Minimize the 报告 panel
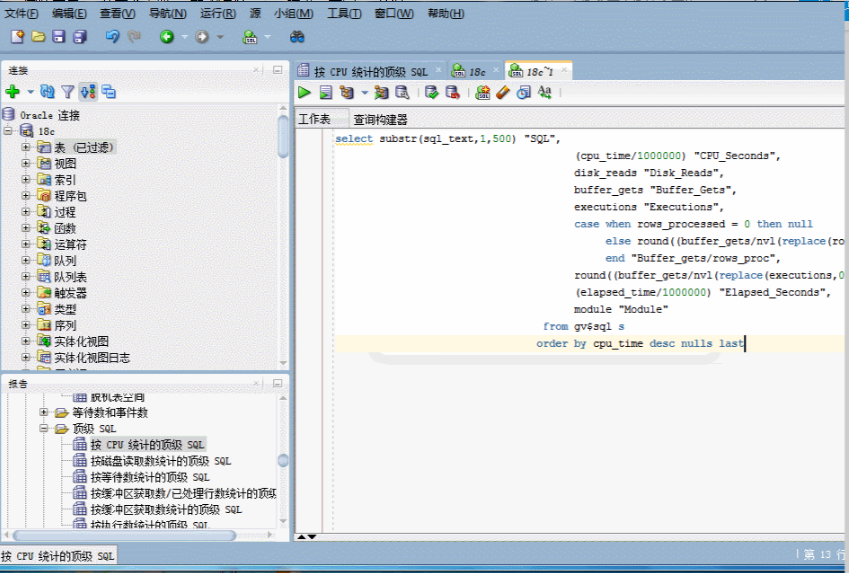This screenshot has width=849, height=573. (277, 383)
